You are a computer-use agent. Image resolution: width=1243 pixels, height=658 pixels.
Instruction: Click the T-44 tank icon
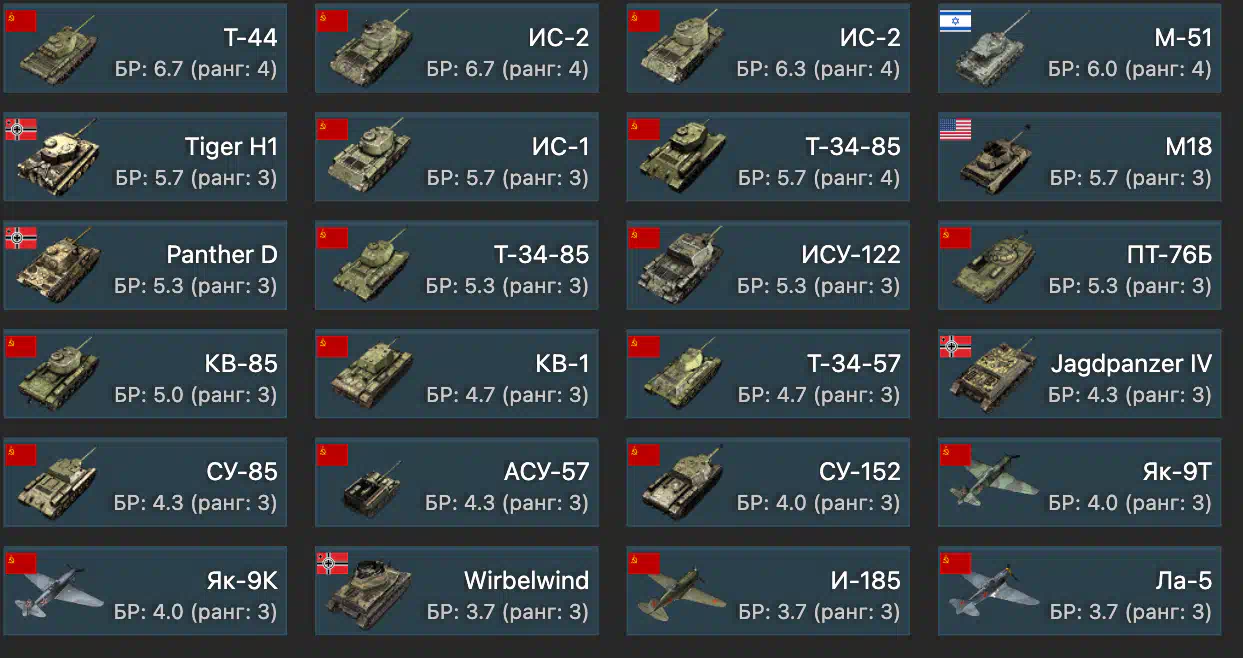tap(57, 52)
